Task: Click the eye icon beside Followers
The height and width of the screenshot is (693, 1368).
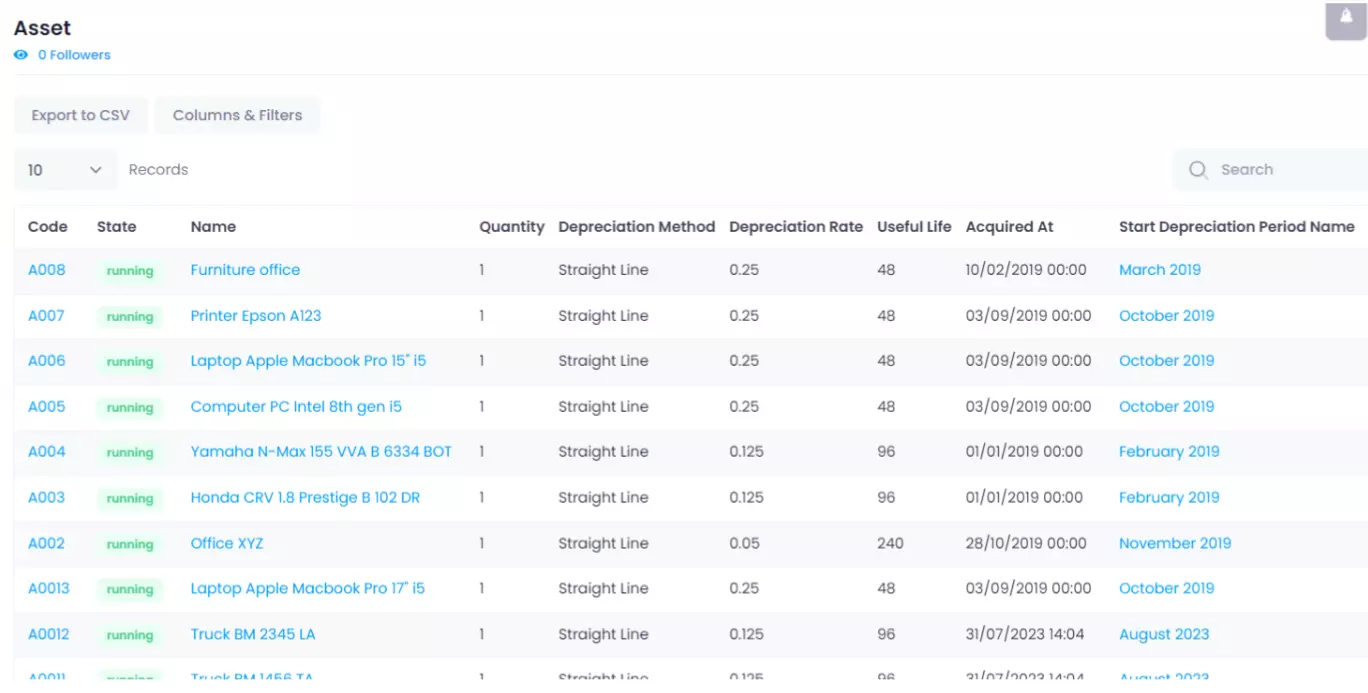Action: click(x=21, y=55)
